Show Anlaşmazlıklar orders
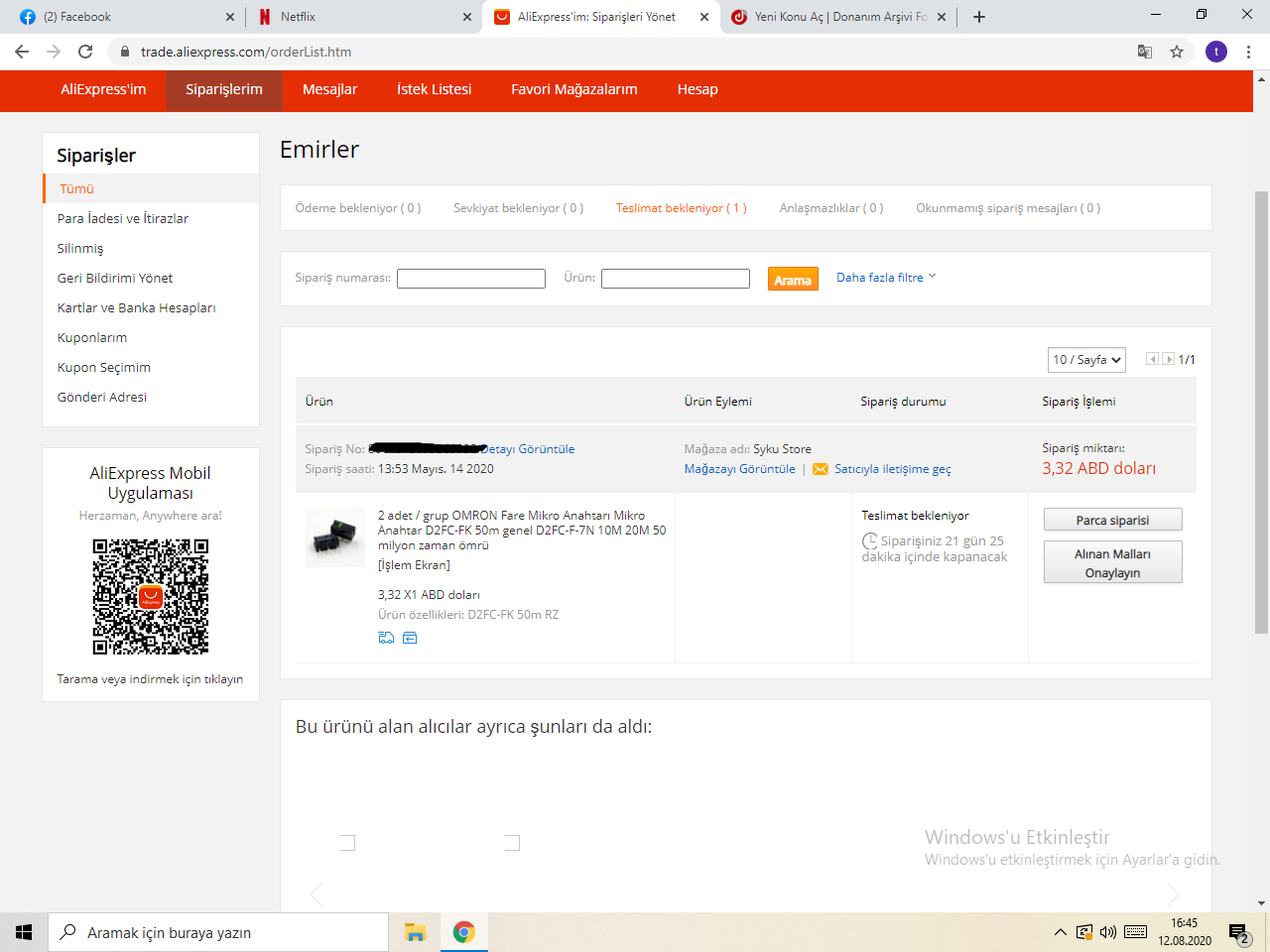Screen dimensions: 1270x952 tap(831, 208)
